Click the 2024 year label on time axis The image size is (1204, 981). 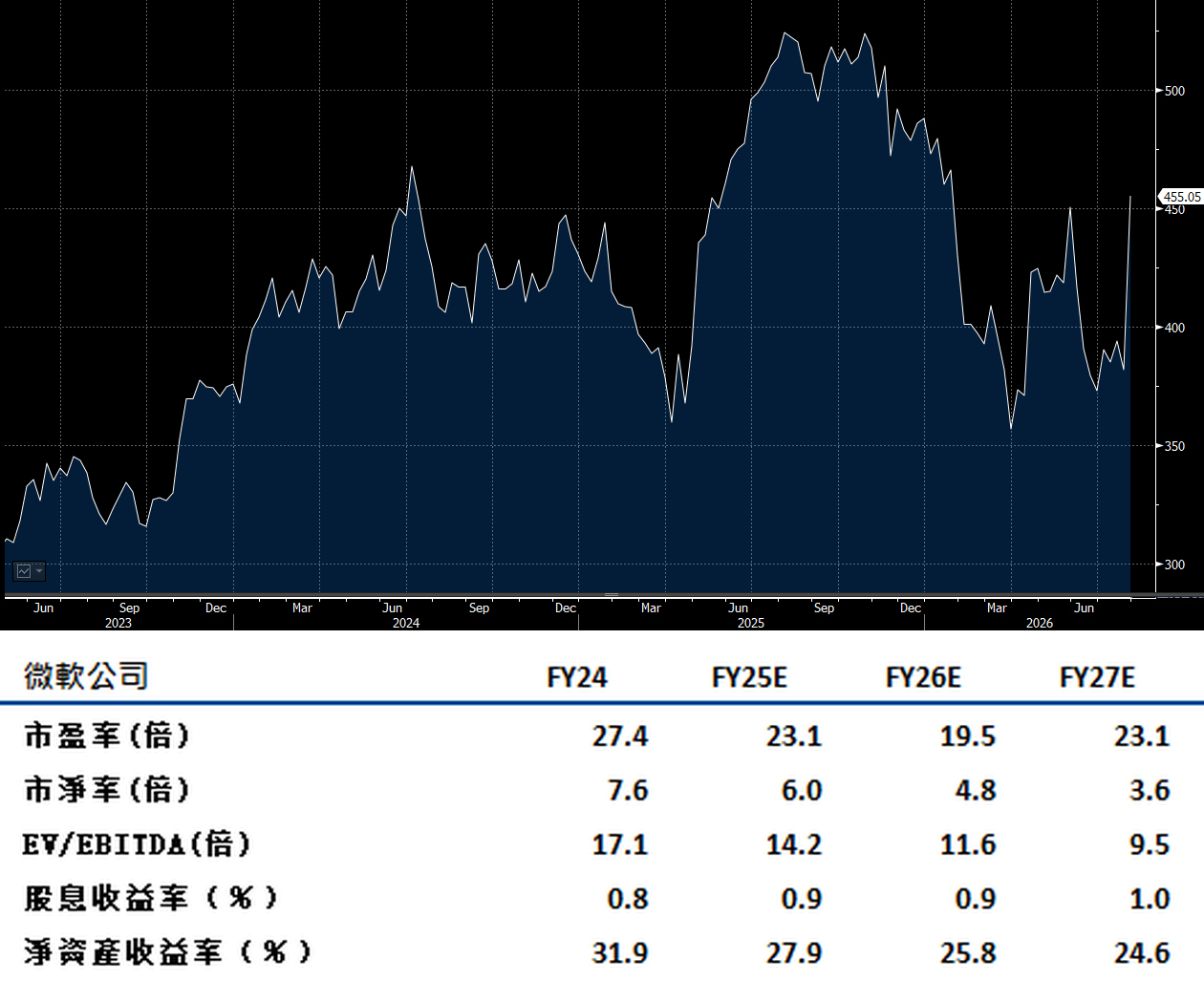coord(406,623)
